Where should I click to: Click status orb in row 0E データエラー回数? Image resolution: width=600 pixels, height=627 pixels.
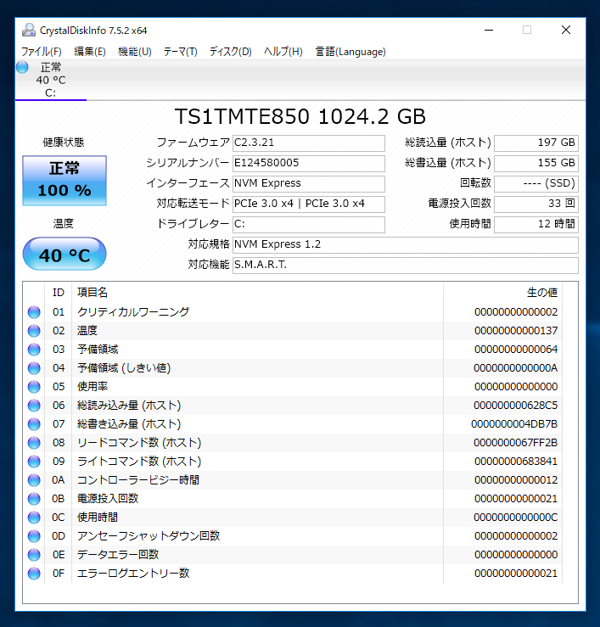click(x=34, y=555)
